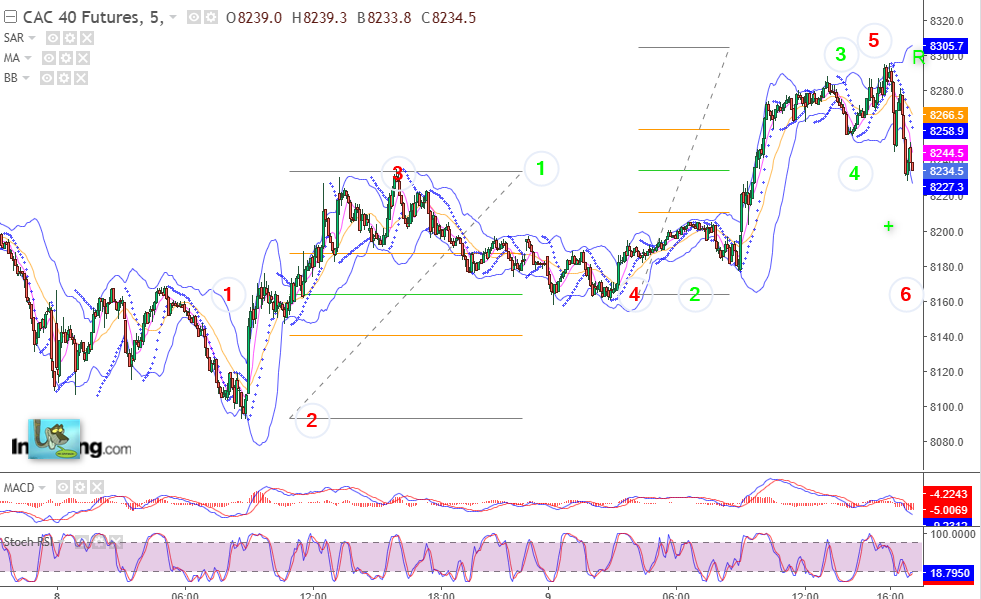Open MA indicator settings gear
The image size is (981, 599).
(66, 58)
